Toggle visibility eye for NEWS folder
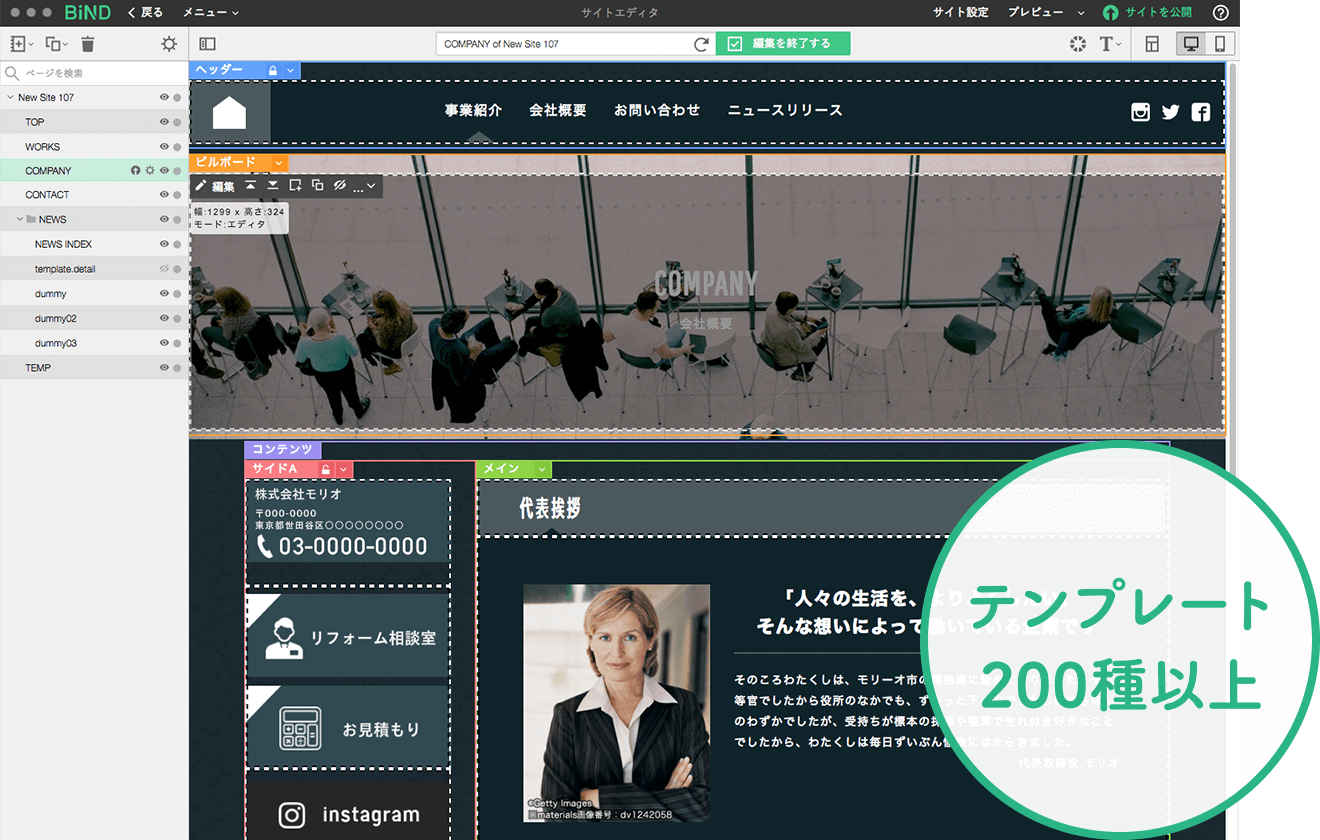1320x840 pixels. coord(164,220)
